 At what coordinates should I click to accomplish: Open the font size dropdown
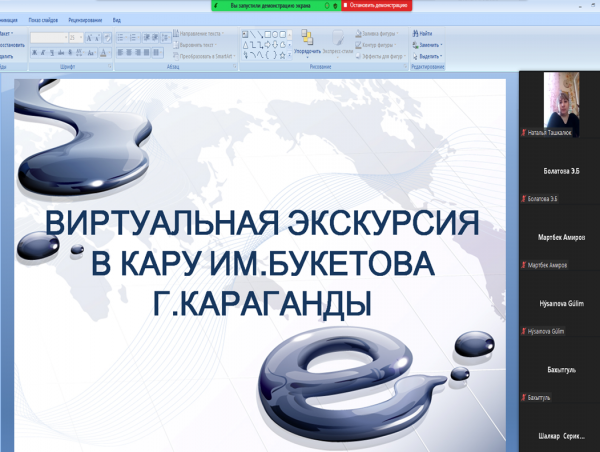click(x=80, y=37)
